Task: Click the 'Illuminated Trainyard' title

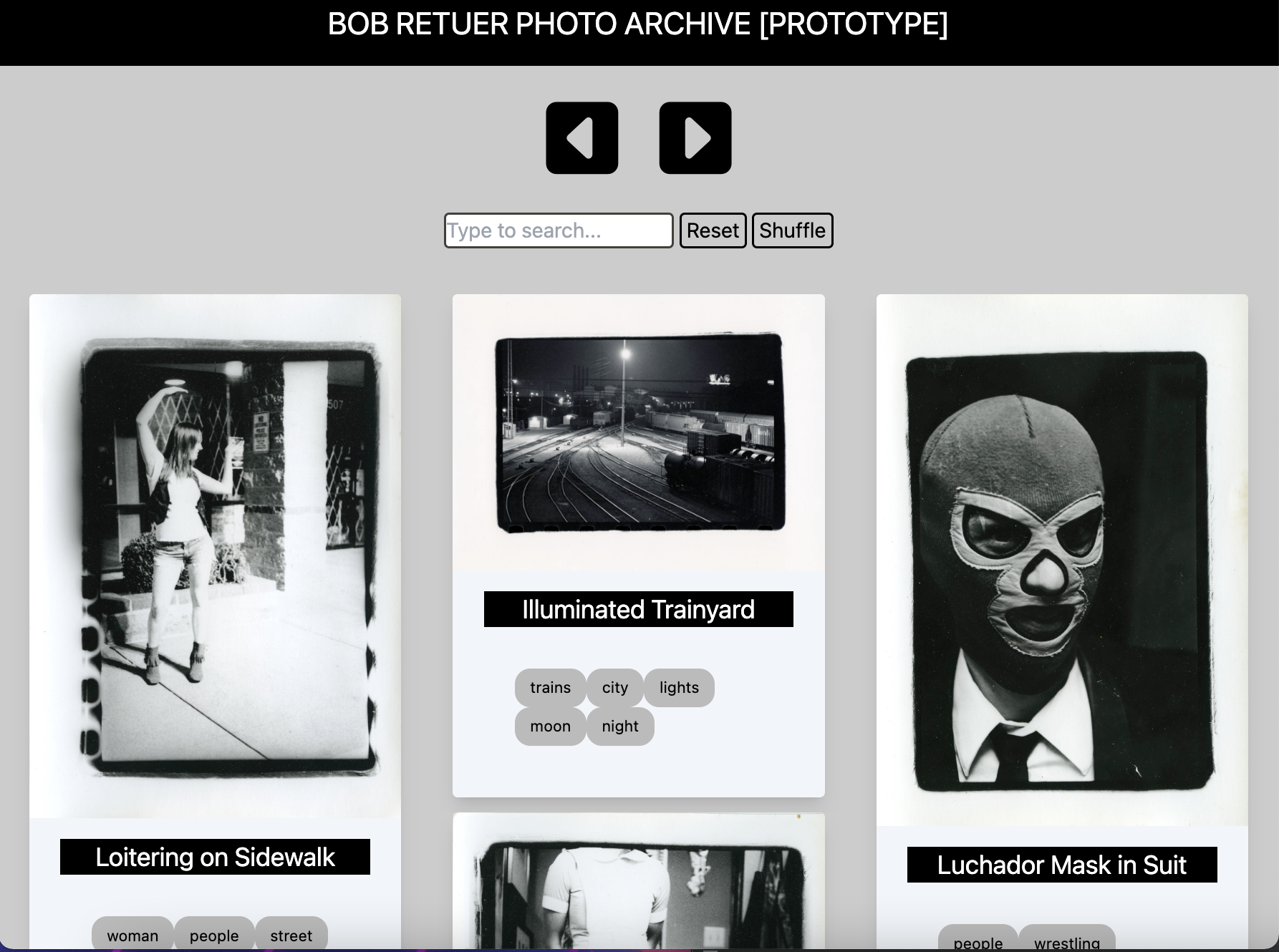Action: pyautogui.click(x=637, y=609)
